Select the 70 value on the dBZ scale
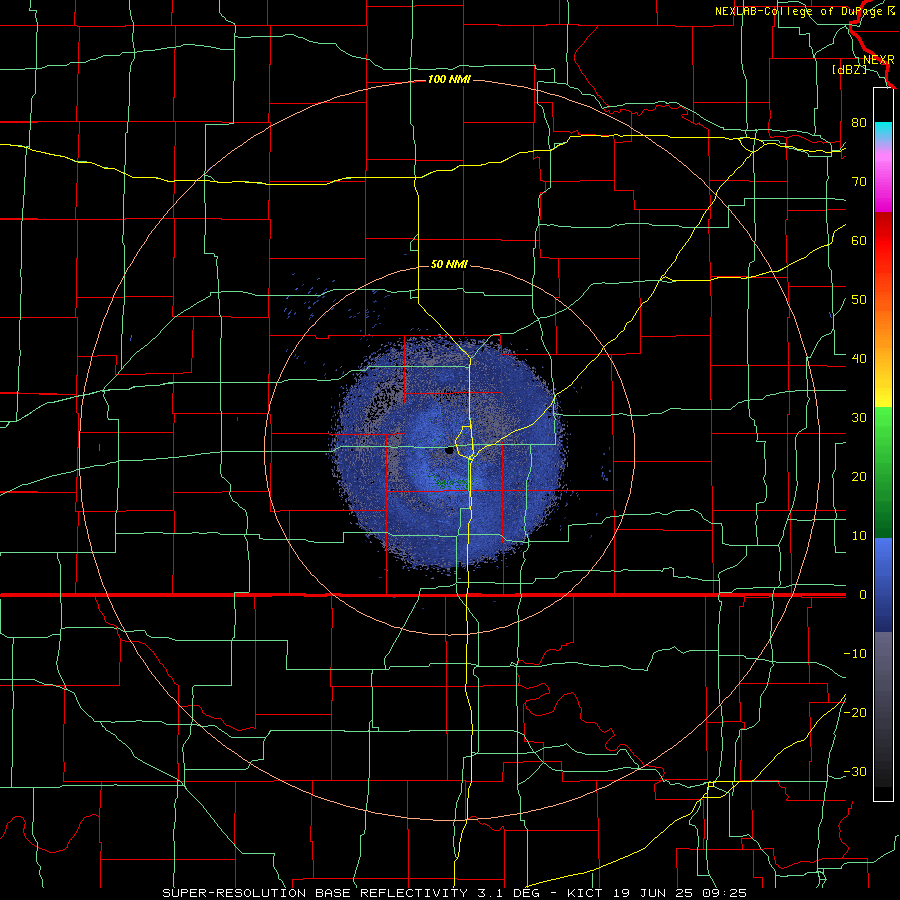Screen dimensions: 900x900 859,181
